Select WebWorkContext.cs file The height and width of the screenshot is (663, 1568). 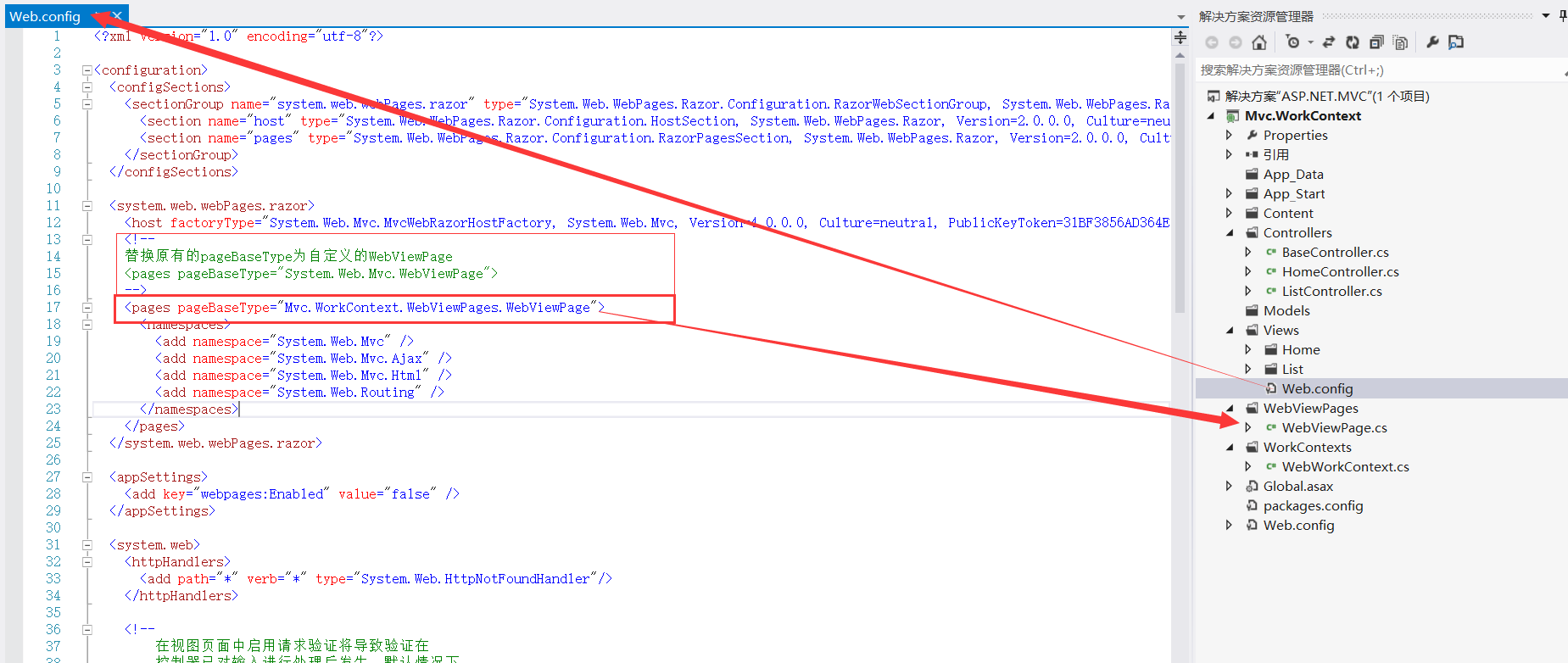click(1345, 467)
